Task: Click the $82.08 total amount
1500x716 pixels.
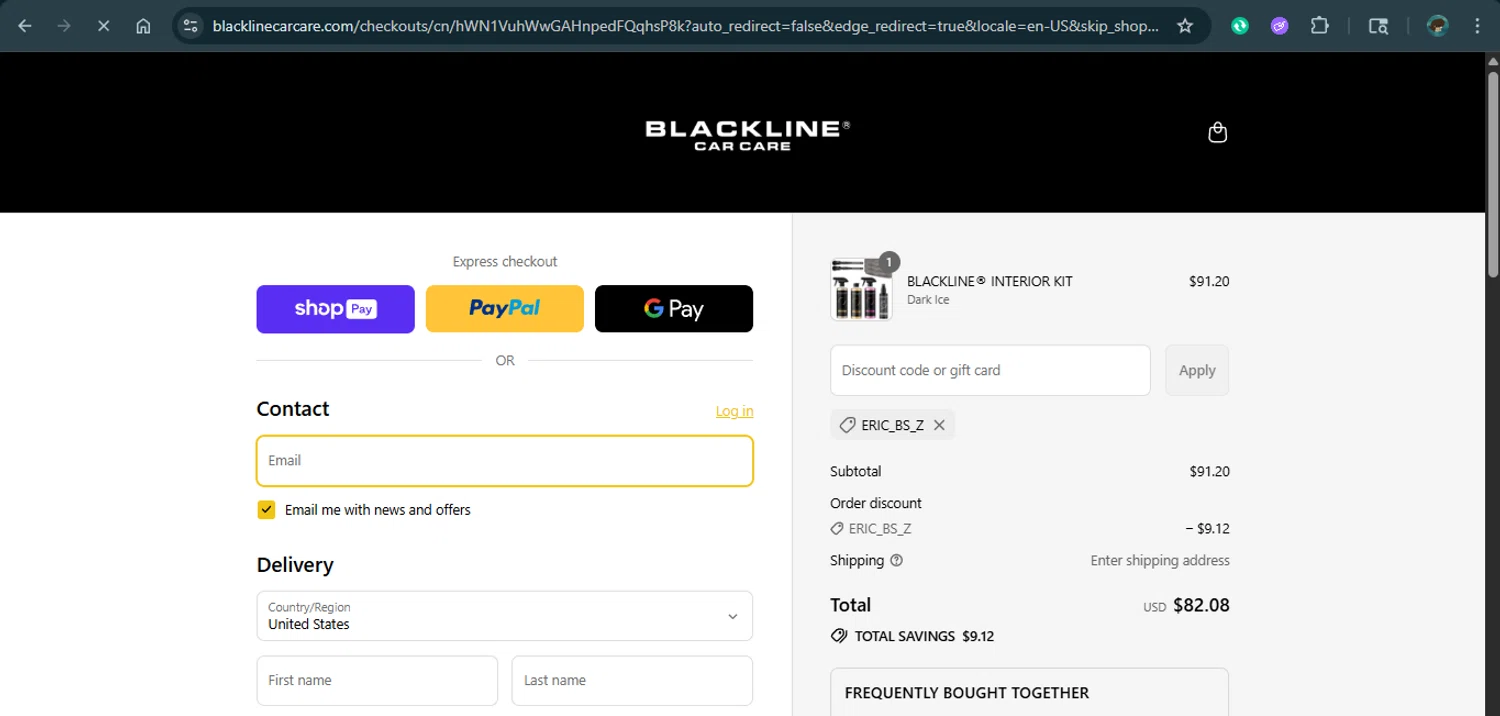Action: [x=1201, y=605]
